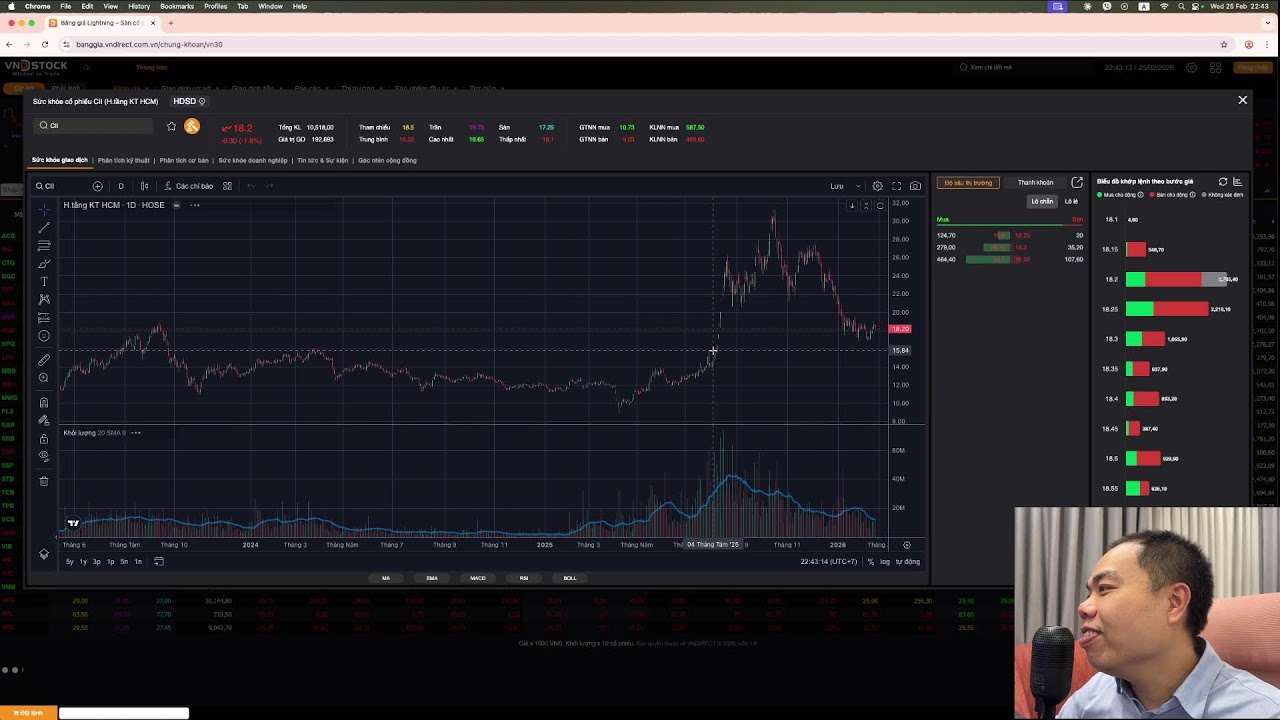
Task: Set chart range to 1y
Action: click(x=83, y=562)
